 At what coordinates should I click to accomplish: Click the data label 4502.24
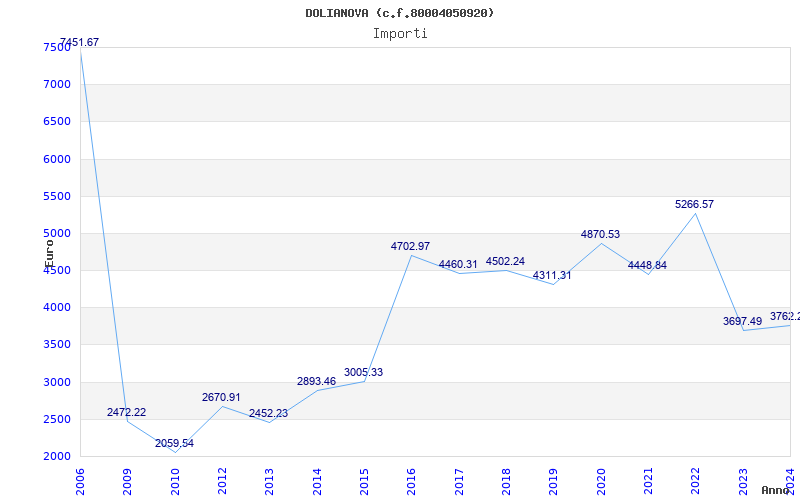pyautogui.click(x=505, y=261)
